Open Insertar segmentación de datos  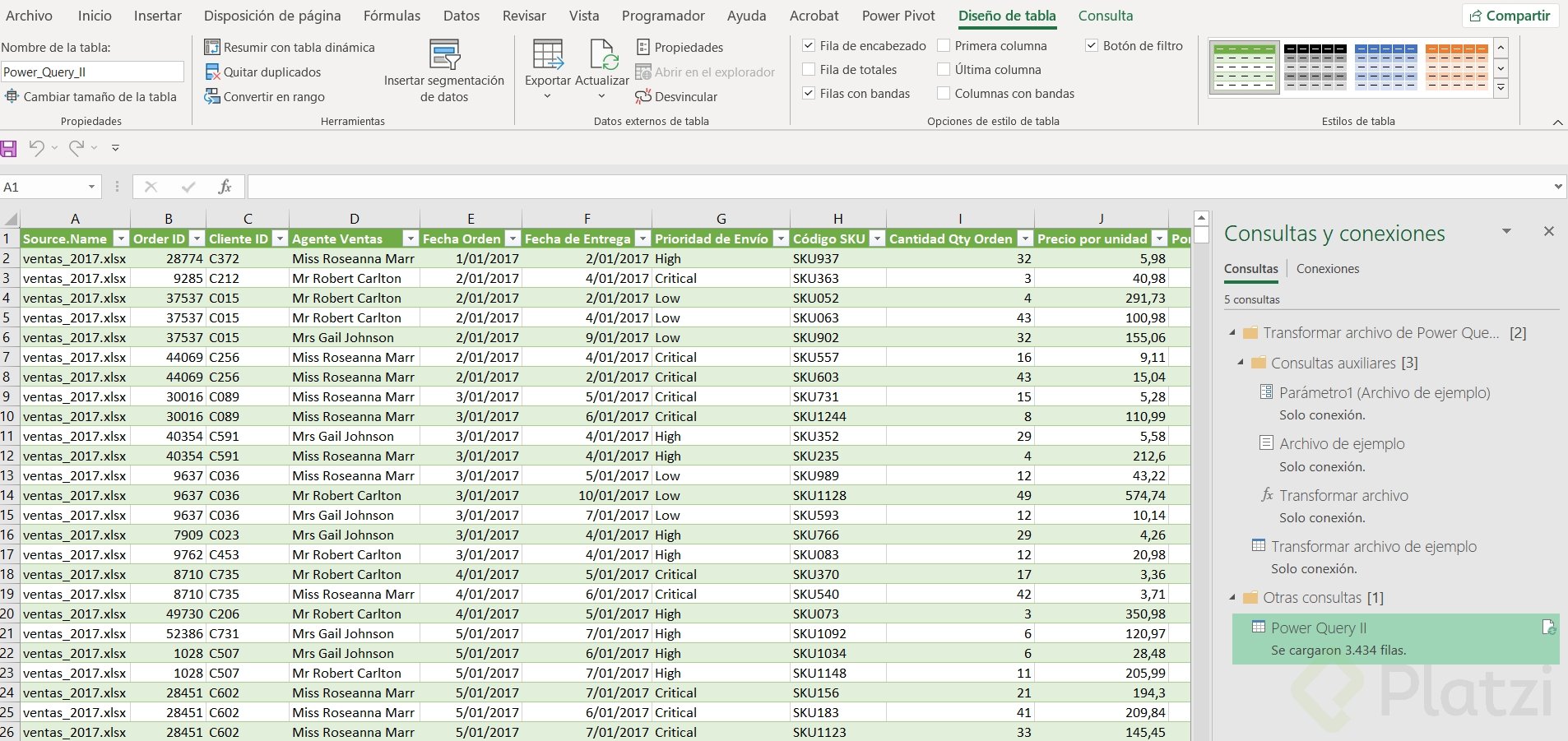444,71
